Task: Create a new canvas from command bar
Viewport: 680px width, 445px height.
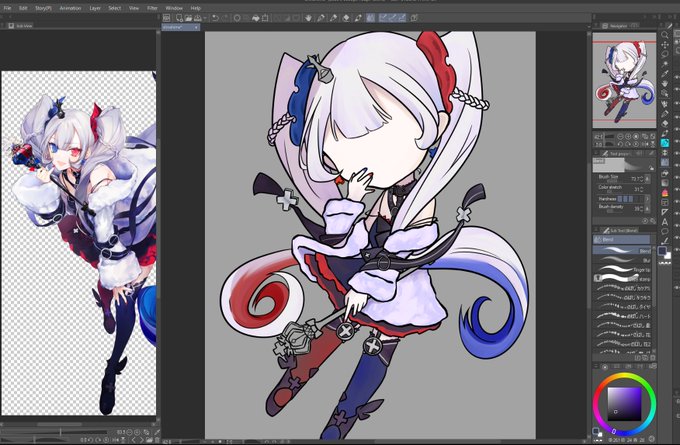Action: click(179, 18)
